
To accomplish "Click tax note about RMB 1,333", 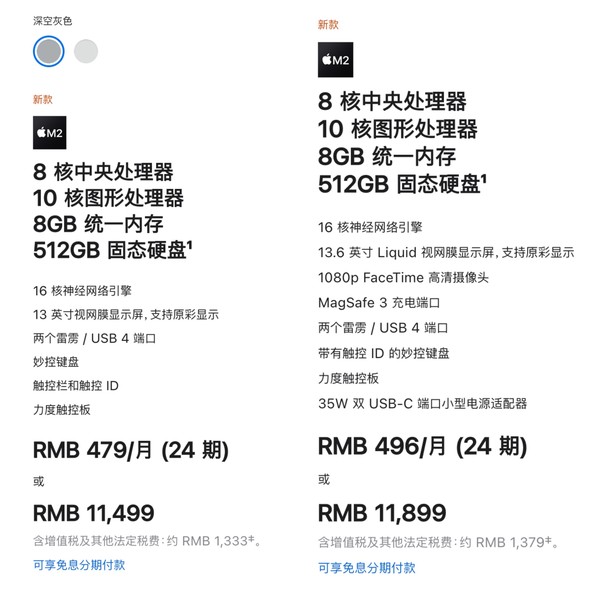I will pos(147,541).
